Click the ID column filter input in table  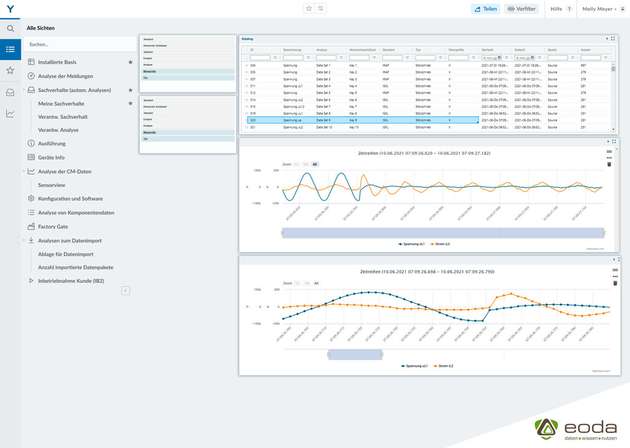(260, 58)
